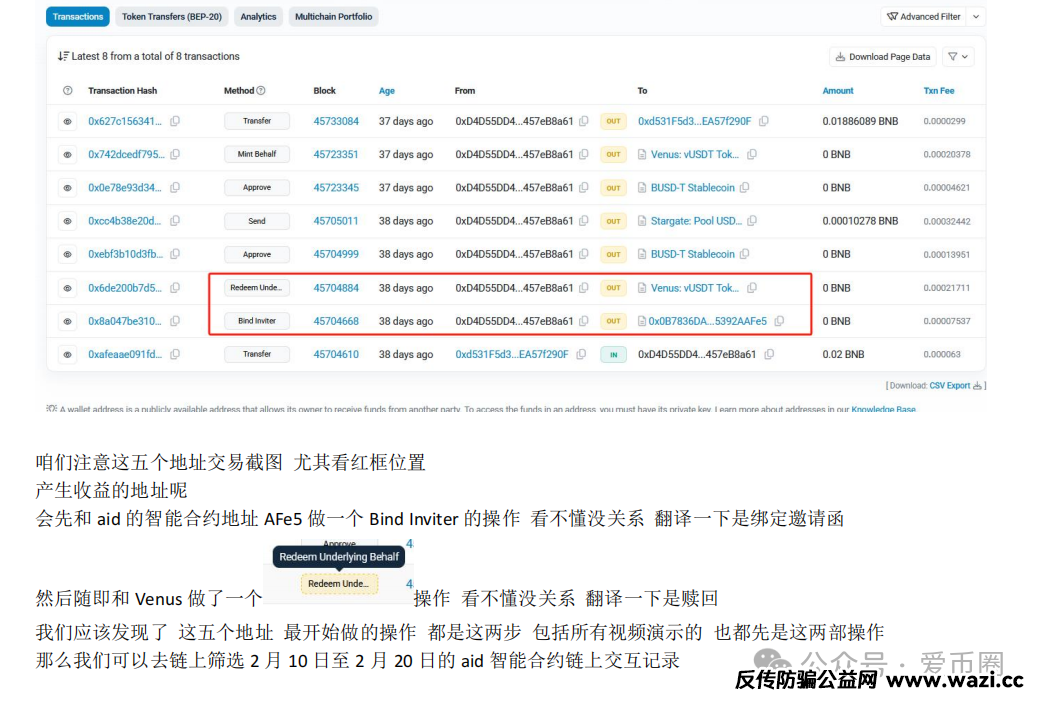Open transaction hash 0x6de200b7d5
Screen dimensions: 1038x707
pos(124,288)
